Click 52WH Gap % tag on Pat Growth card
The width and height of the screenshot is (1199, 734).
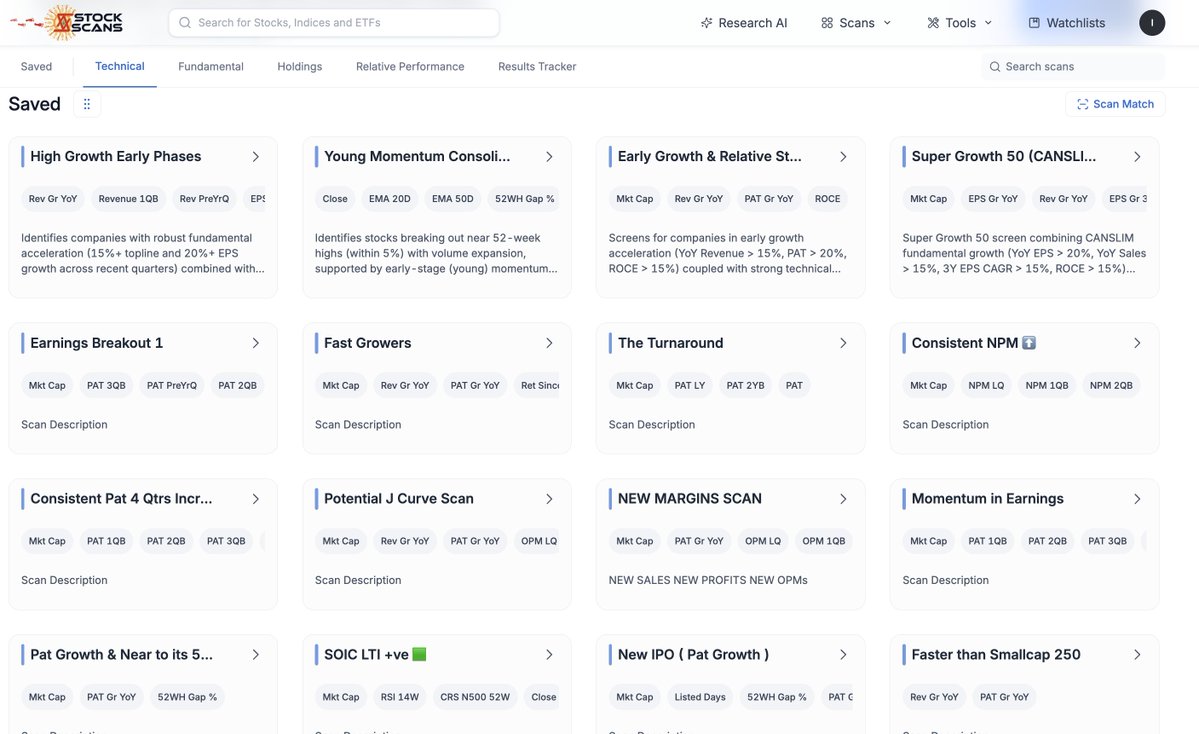click(187, 697)
